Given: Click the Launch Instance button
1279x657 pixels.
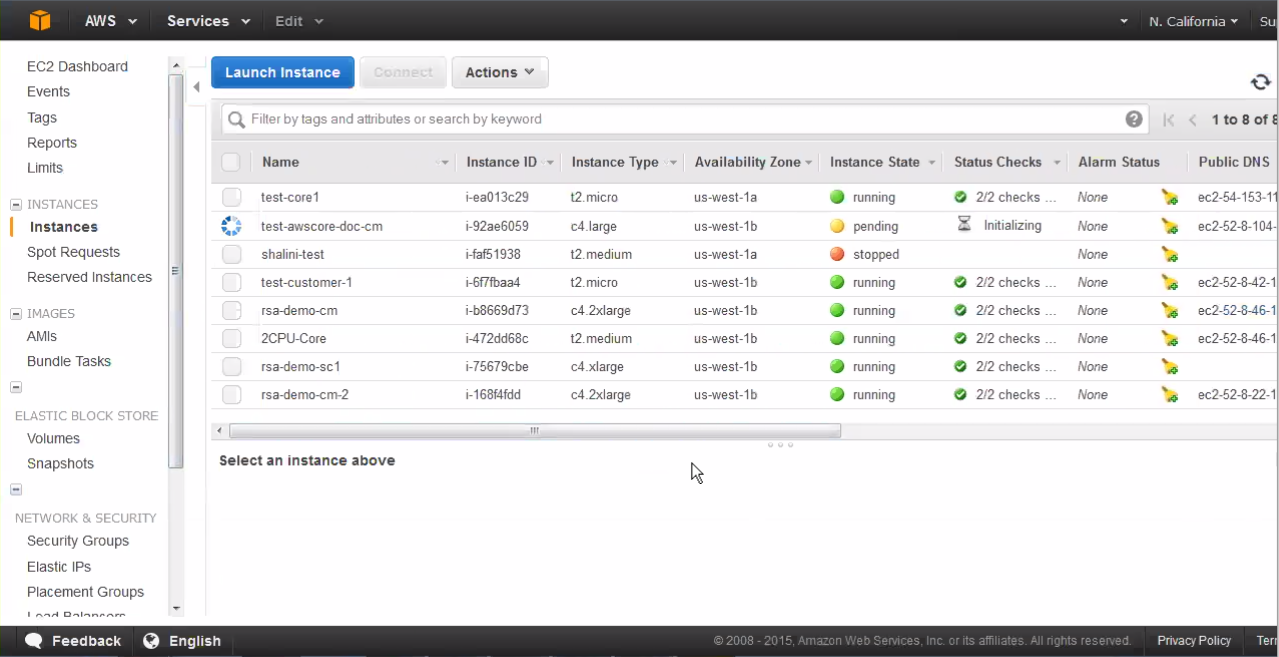Looking at the screenshot, I should click(x=282, y=72).
